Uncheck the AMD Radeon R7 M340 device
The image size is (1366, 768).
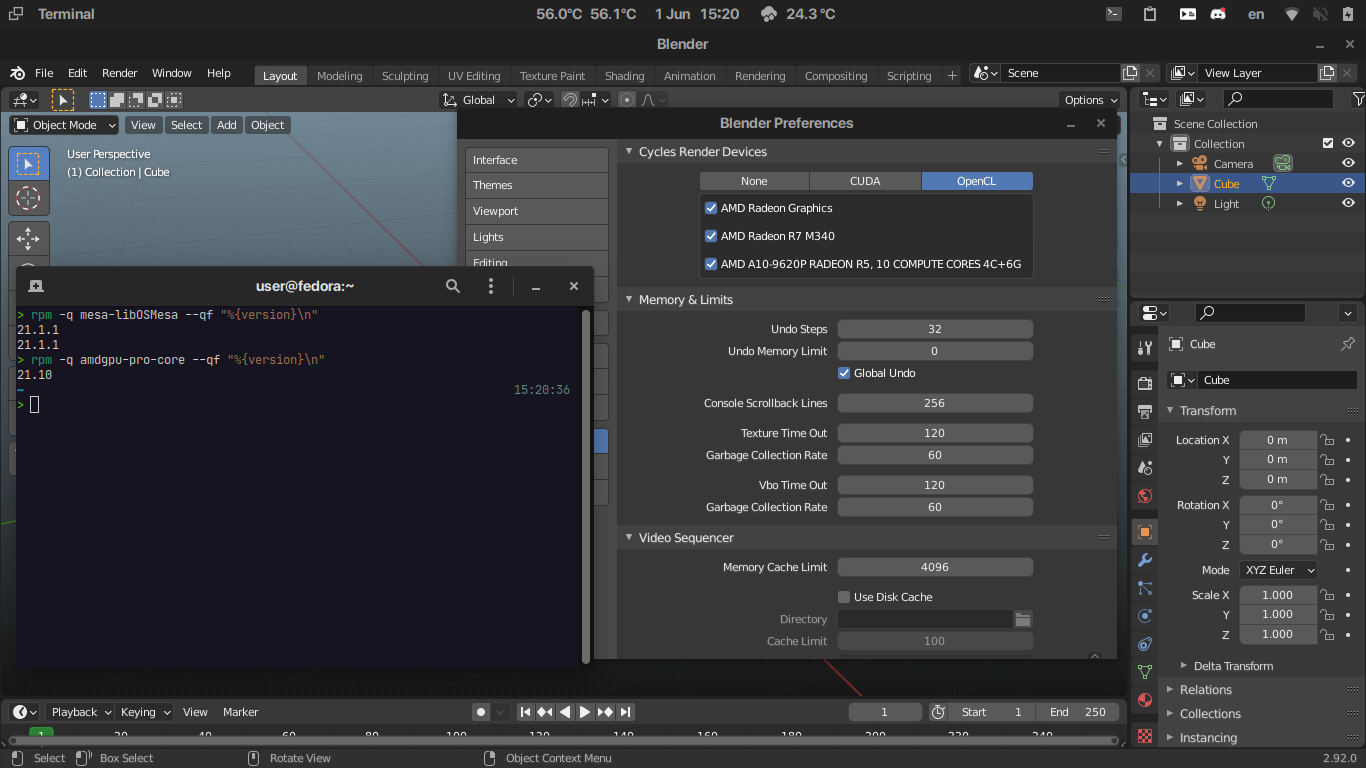(x=711, y=236)
